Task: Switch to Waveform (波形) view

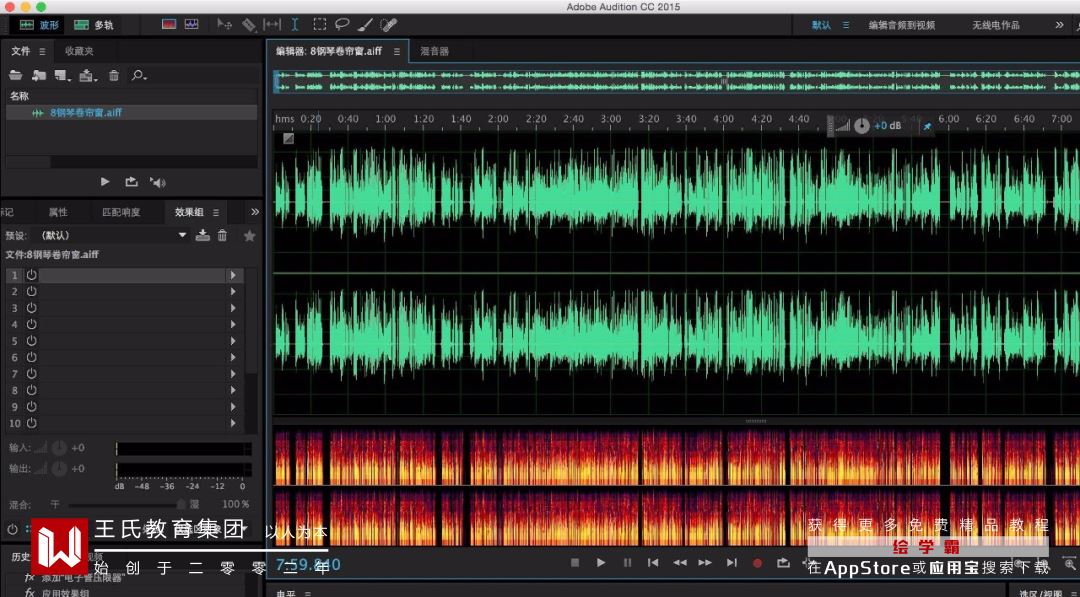Action: point(39,25)
